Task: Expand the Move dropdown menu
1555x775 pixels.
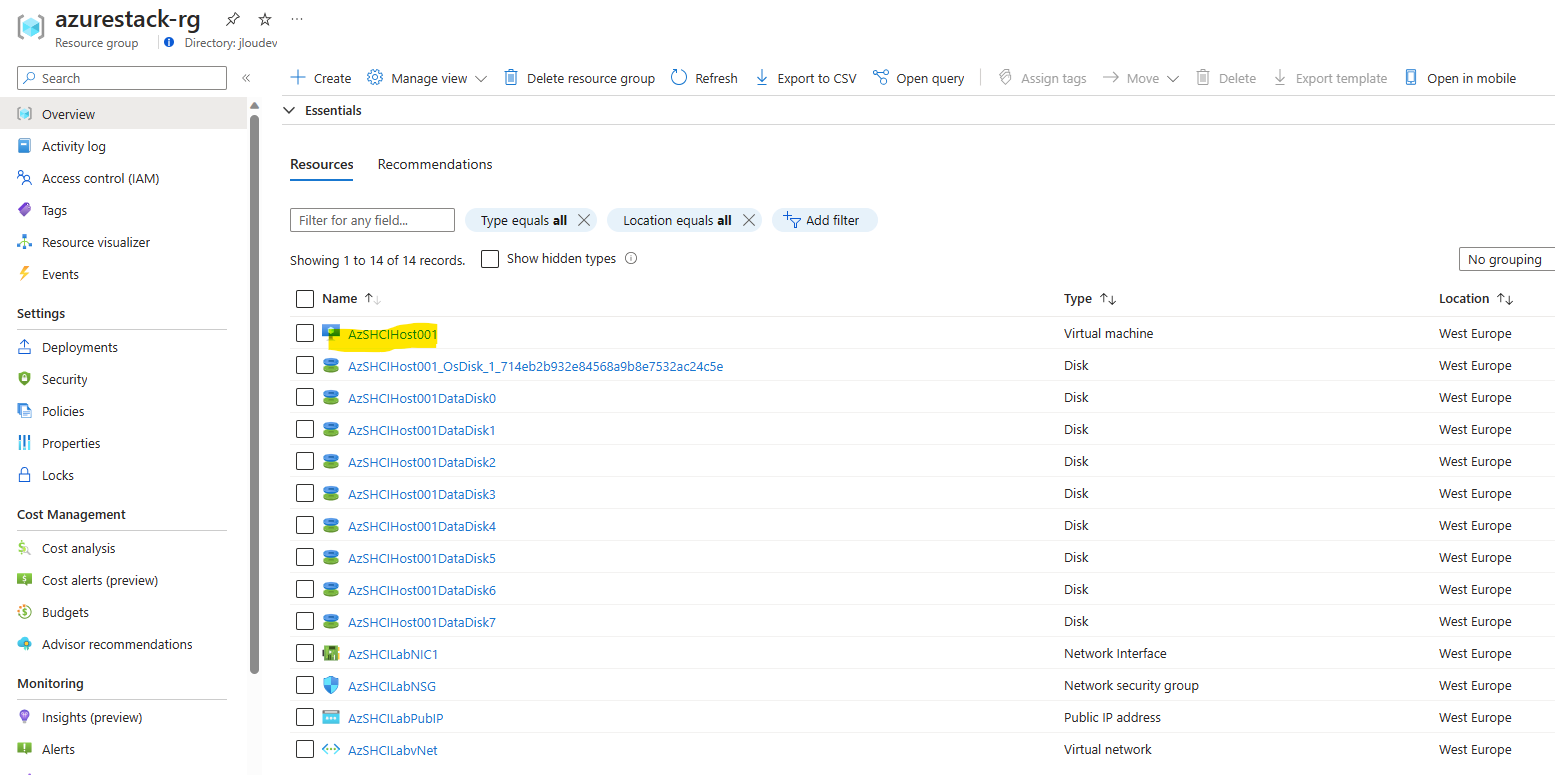Action: pos(1140,78)
